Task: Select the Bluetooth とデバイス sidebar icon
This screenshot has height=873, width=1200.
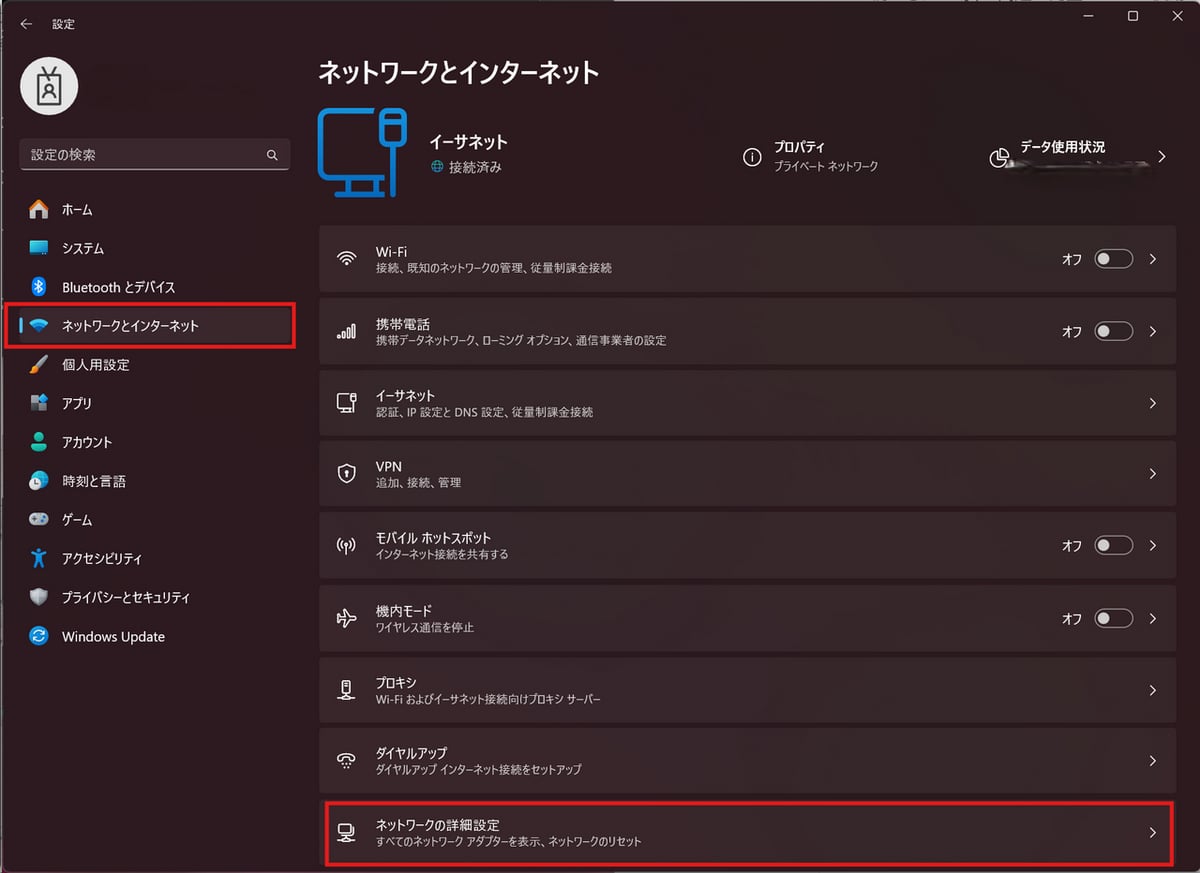Action: pyautogui.click(x=39, y=287)
